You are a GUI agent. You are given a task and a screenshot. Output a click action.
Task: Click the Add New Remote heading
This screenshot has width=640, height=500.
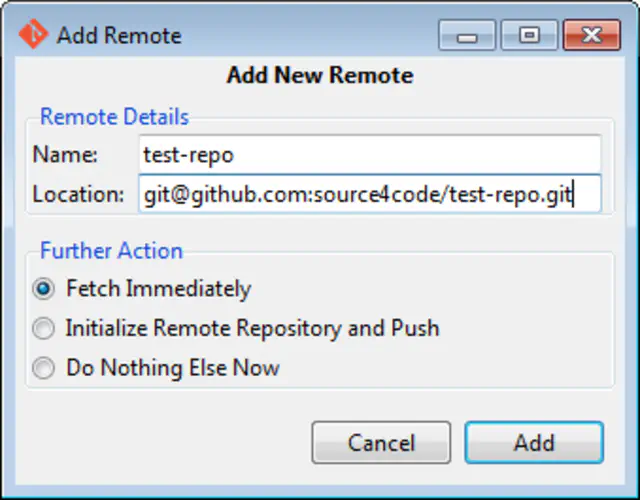click(320, 76)
